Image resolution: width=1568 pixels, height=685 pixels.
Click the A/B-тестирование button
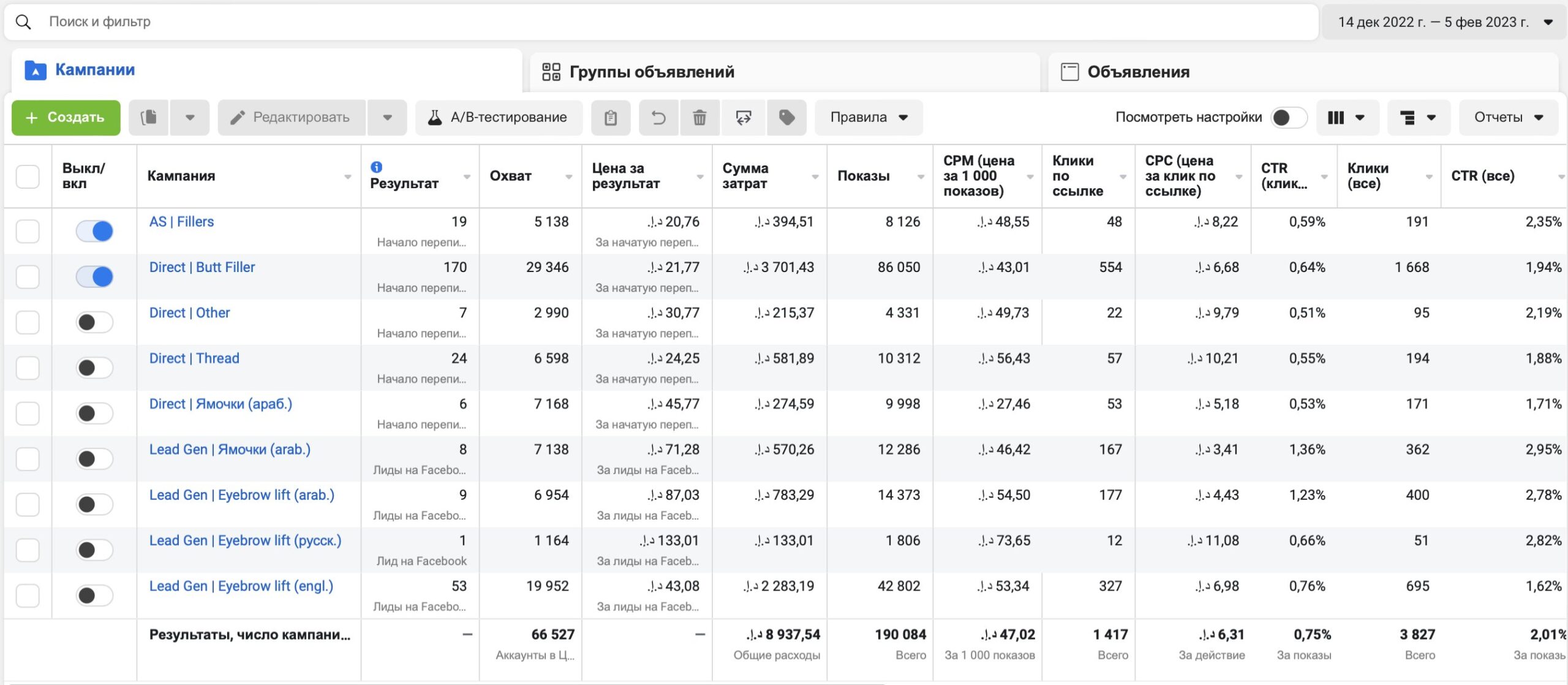pos(499,117)
